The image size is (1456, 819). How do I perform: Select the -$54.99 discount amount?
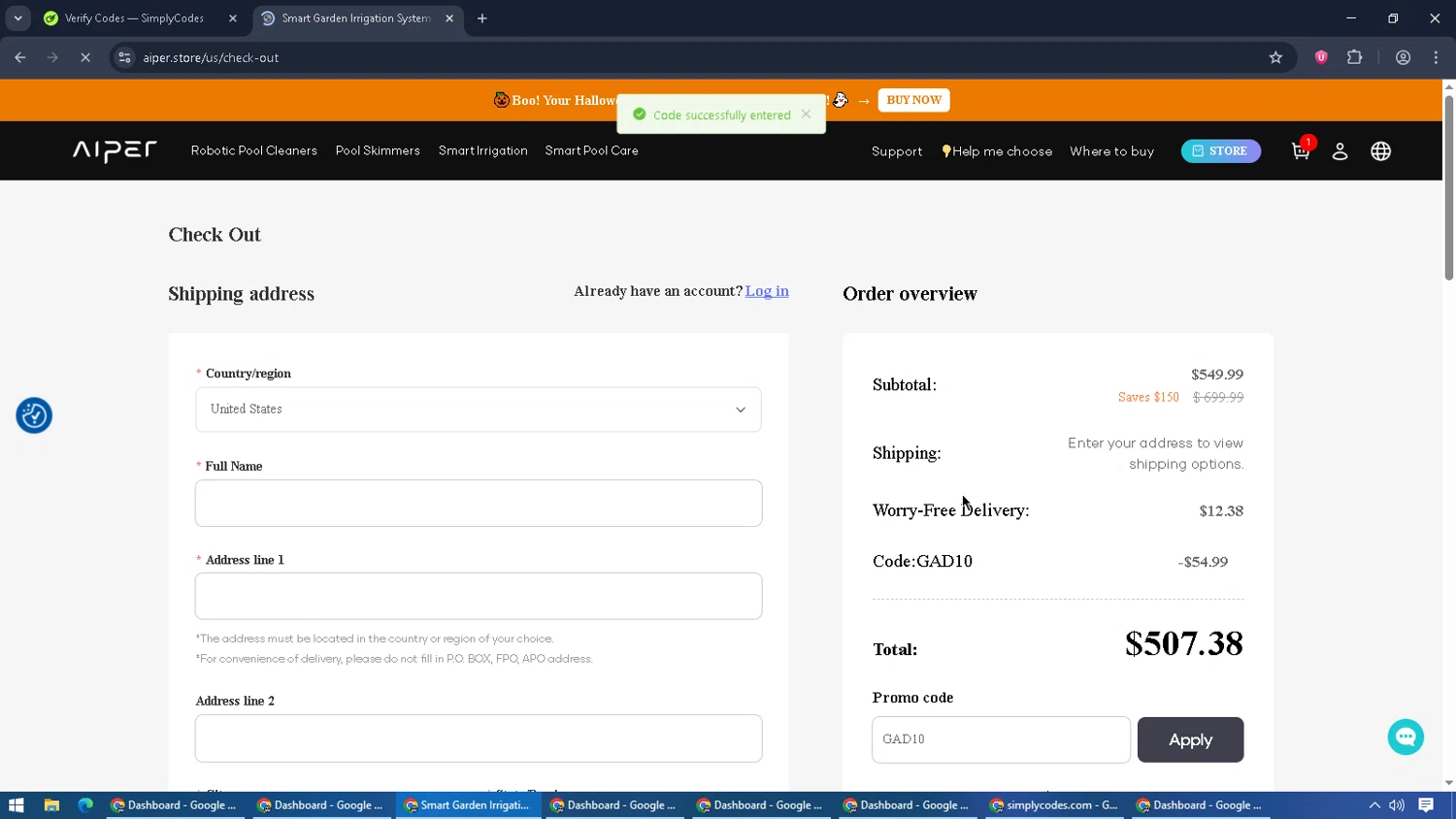pos(1203,562)
